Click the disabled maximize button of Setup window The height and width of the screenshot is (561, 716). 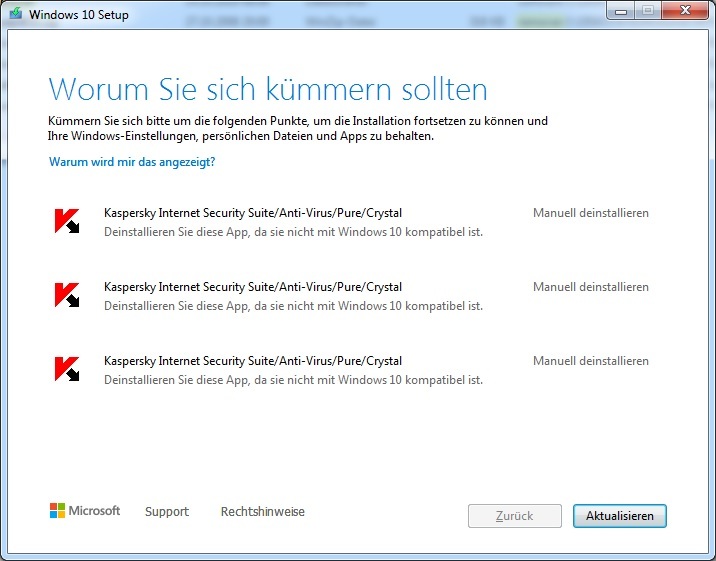pyautogui.click(x=648, y=10)
